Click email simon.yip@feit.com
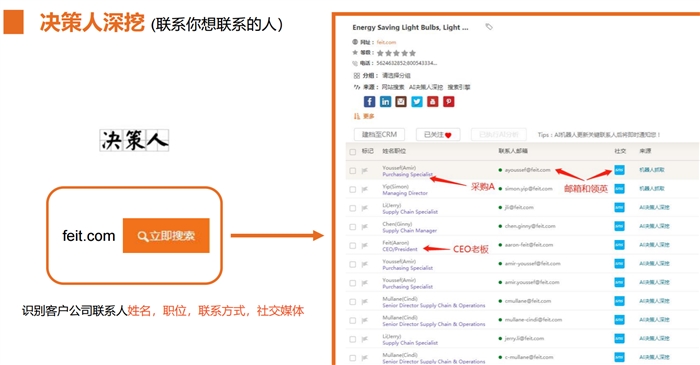The image size is (700, 365). [x=529, y=189]
